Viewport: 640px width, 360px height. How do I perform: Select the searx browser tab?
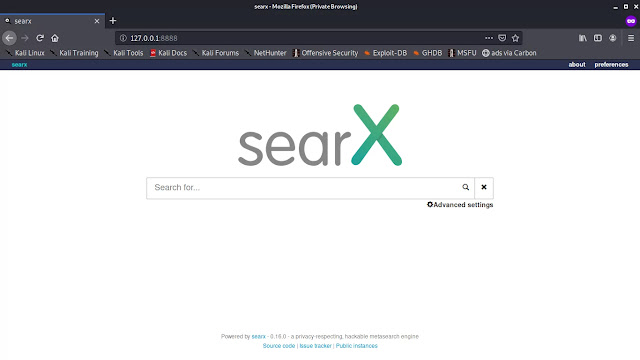52,21
